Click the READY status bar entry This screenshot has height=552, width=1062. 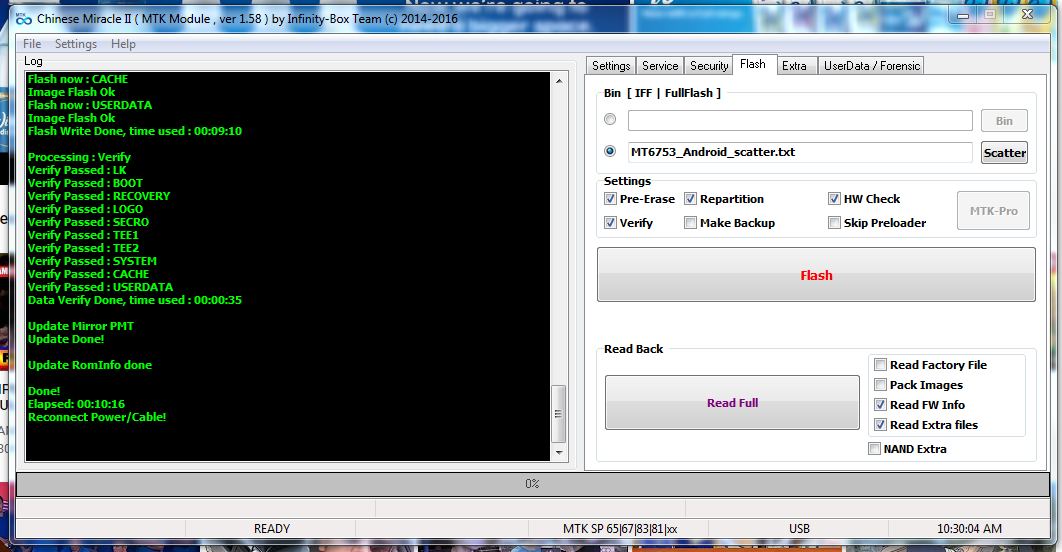pos(272,529)
